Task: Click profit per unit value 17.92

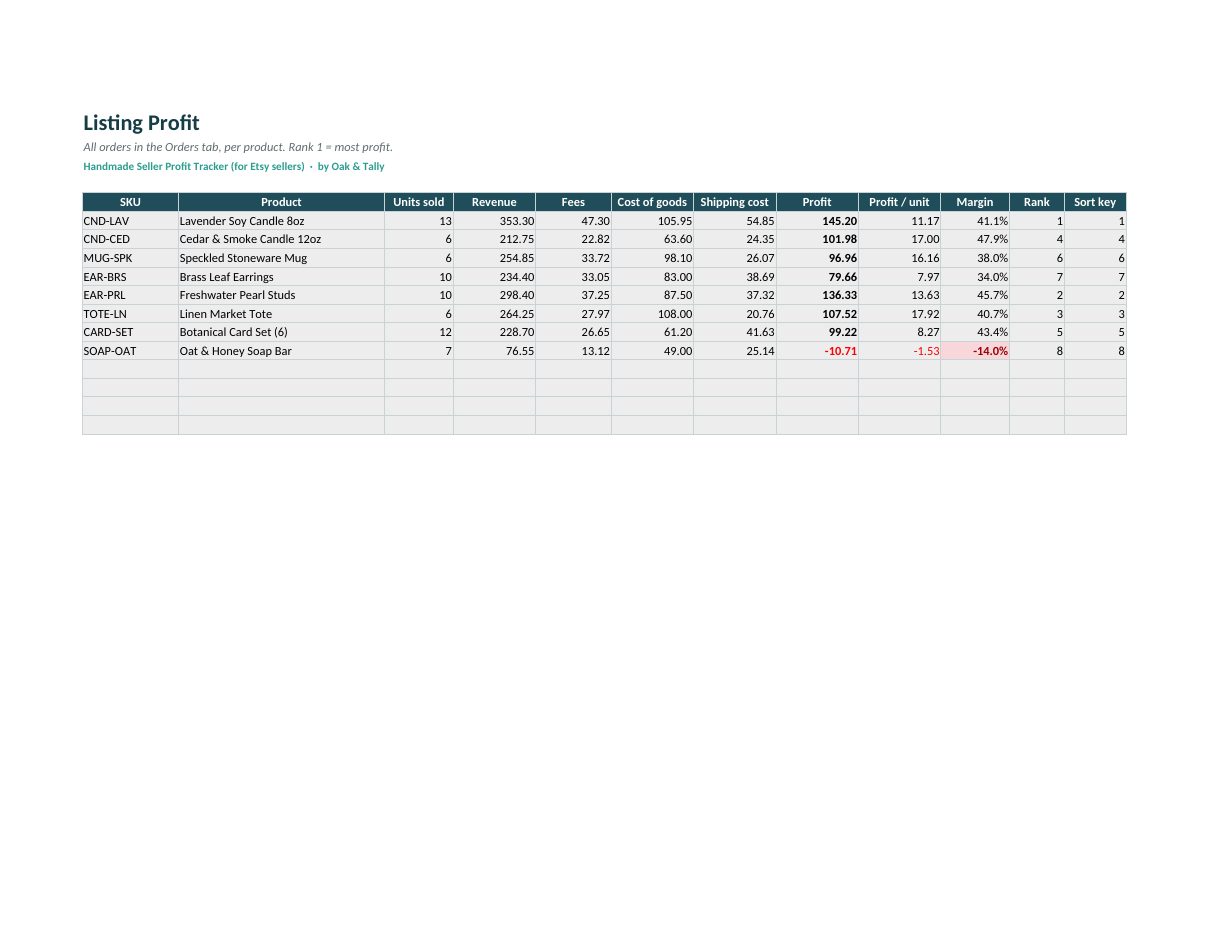Action: tap(899, 314)
